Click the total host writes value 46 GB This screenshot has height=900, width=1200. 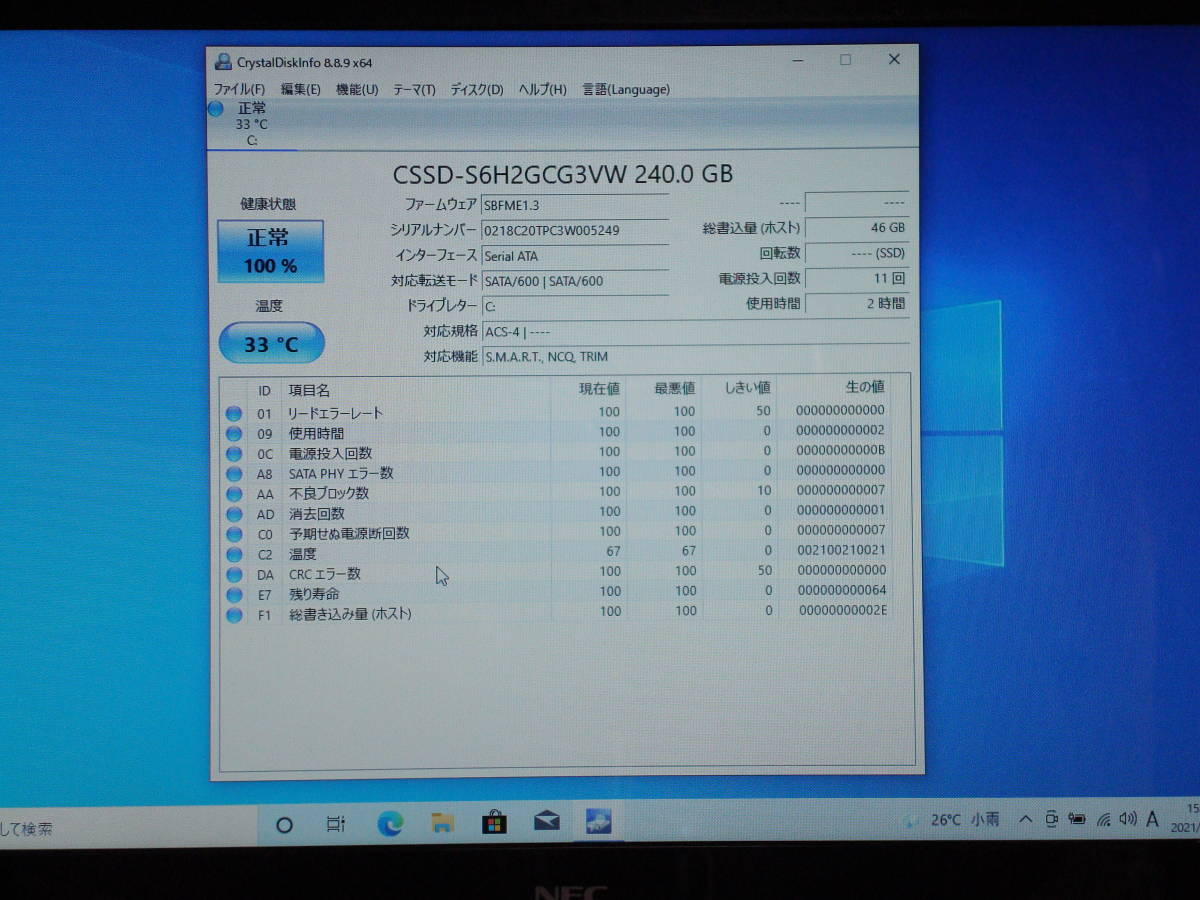coord(857,228)
